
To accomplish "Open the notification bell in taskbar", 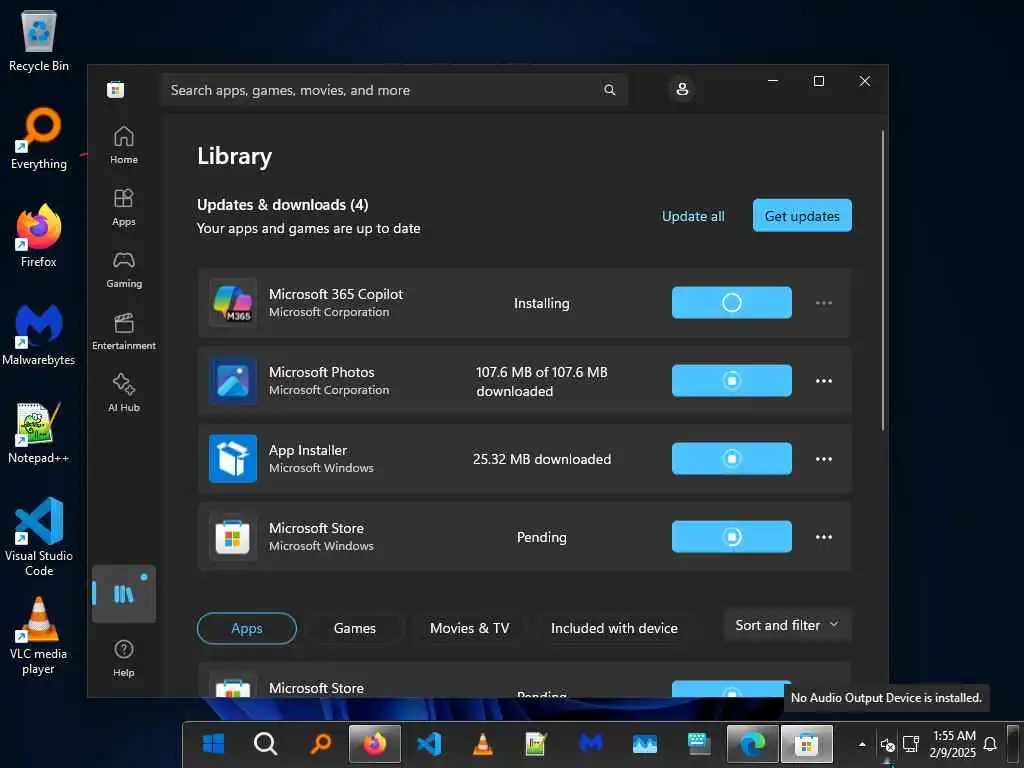I will (x=990, y=744).
